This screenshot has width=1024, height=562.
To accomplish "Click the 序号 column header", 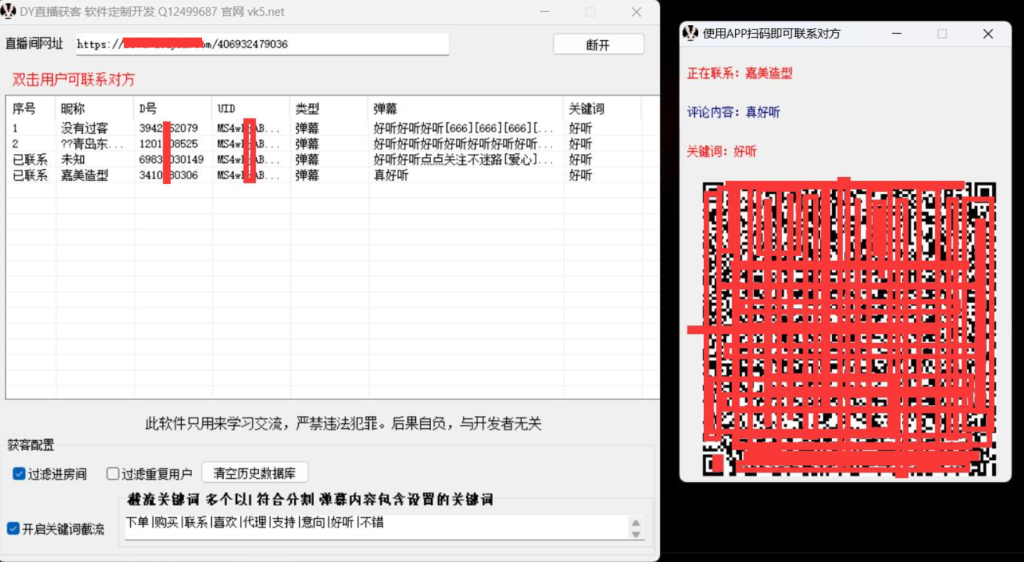I will pyautogui.click(x=31, y=108).
